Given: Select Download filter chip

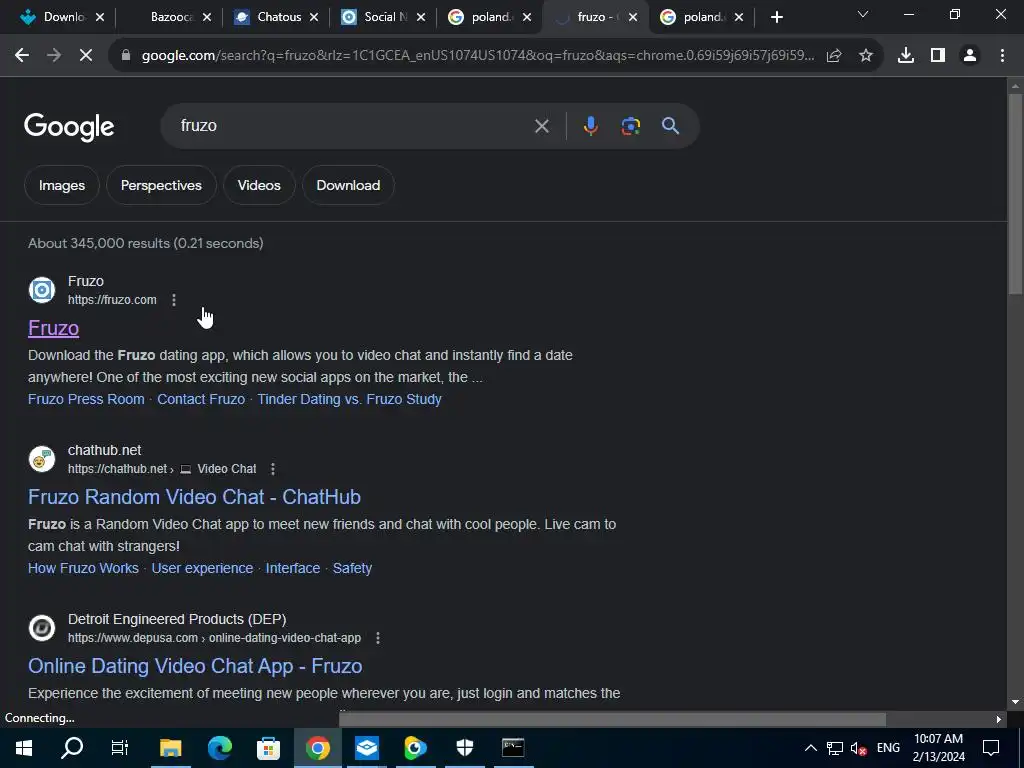Looking at the screenshot, I should [348, 185].
